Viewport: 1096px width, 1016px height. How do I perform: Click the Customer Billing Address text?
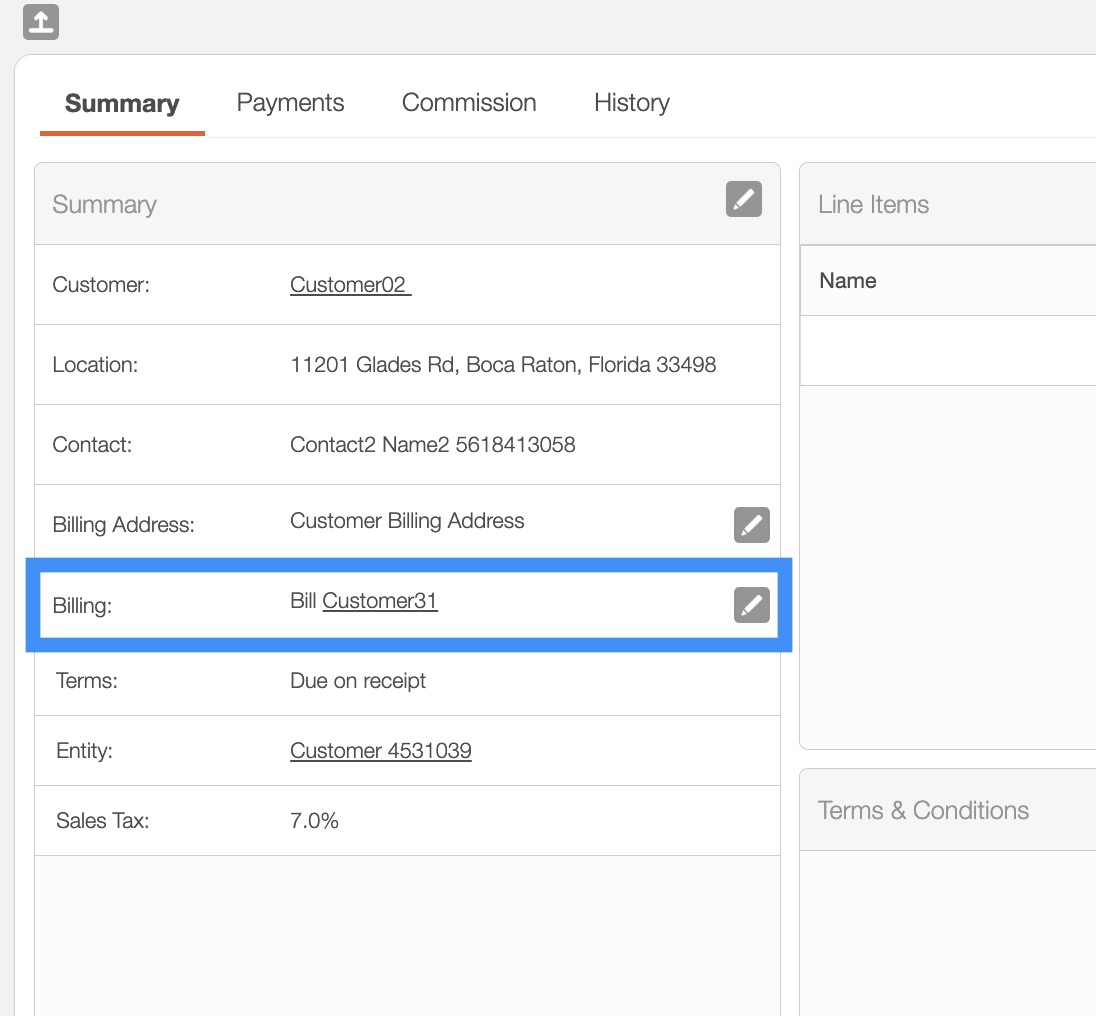point(407,521)
